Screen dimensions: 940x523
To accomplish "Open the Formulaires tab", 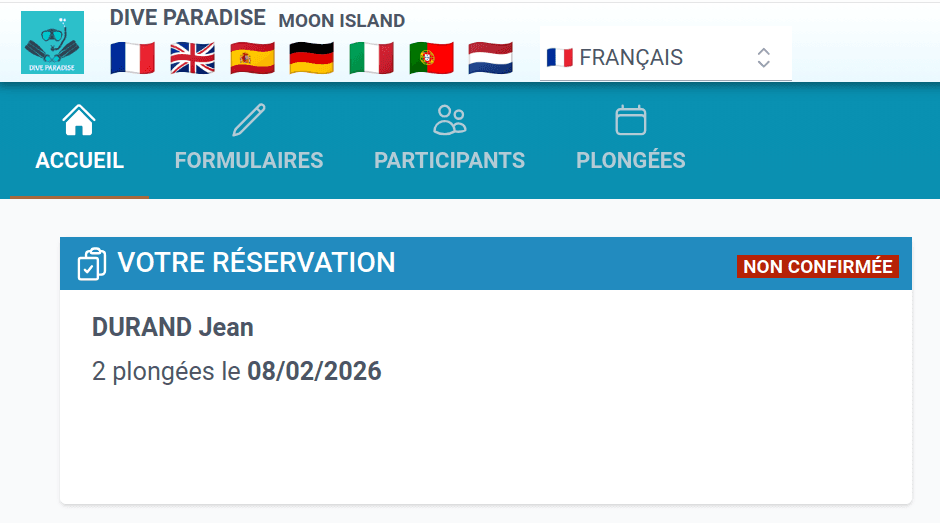I will click(x=249, y=141).
